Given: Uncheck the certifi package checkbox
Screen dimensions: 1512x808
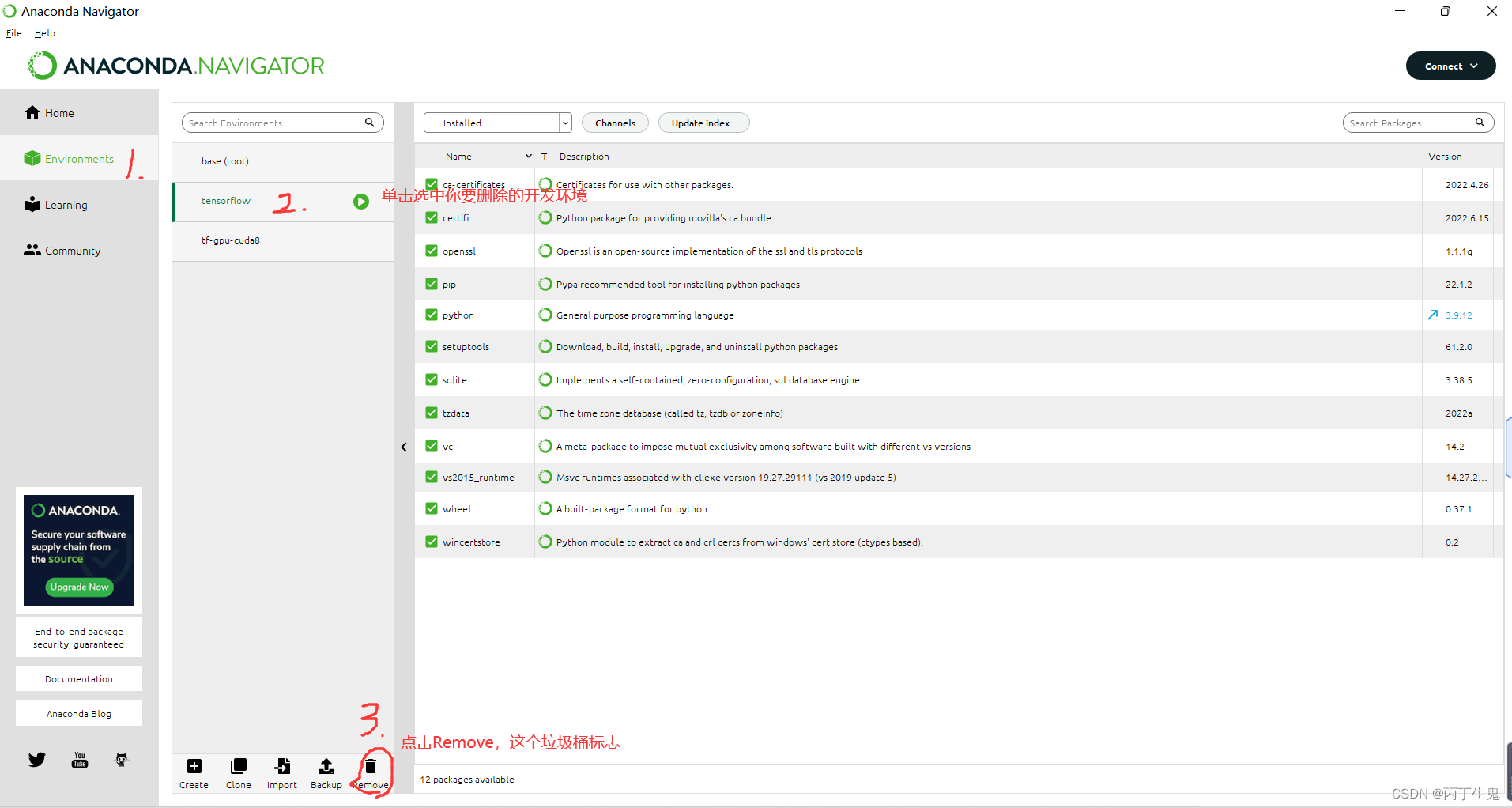Looking at the screenshot, I should [x=432, y=217].
